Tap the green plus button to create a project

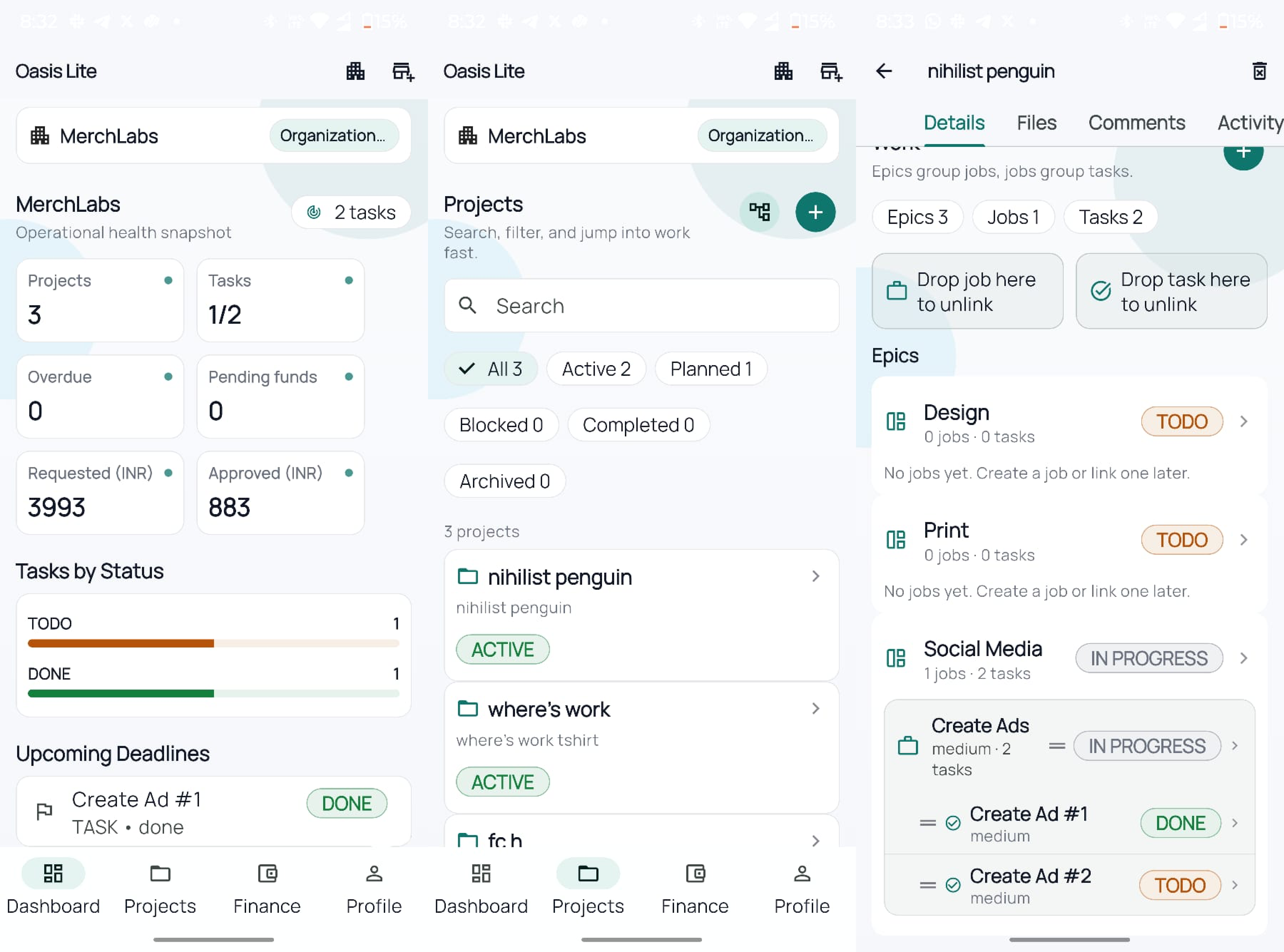815,212
